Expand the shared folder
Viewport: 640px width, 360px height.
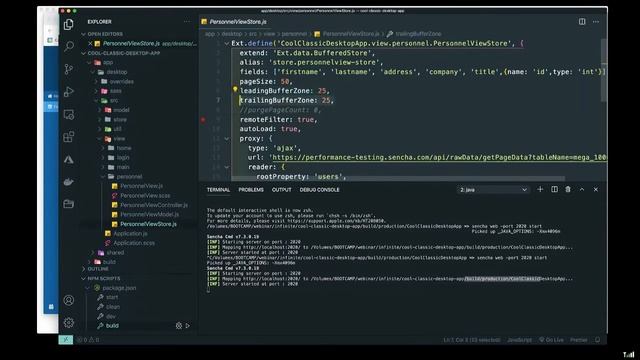tap(93, 253)
